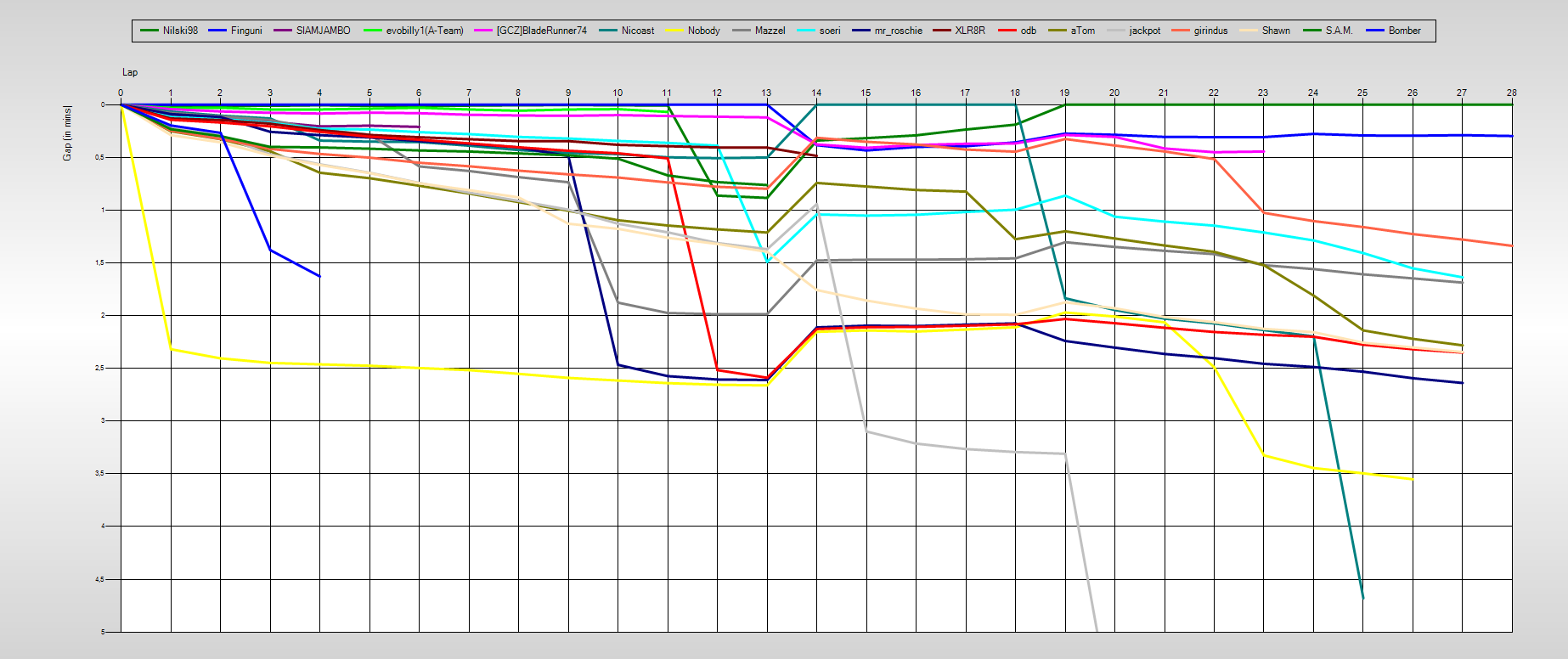Click the XLR8R dark red legend swatch

point(942,31)
